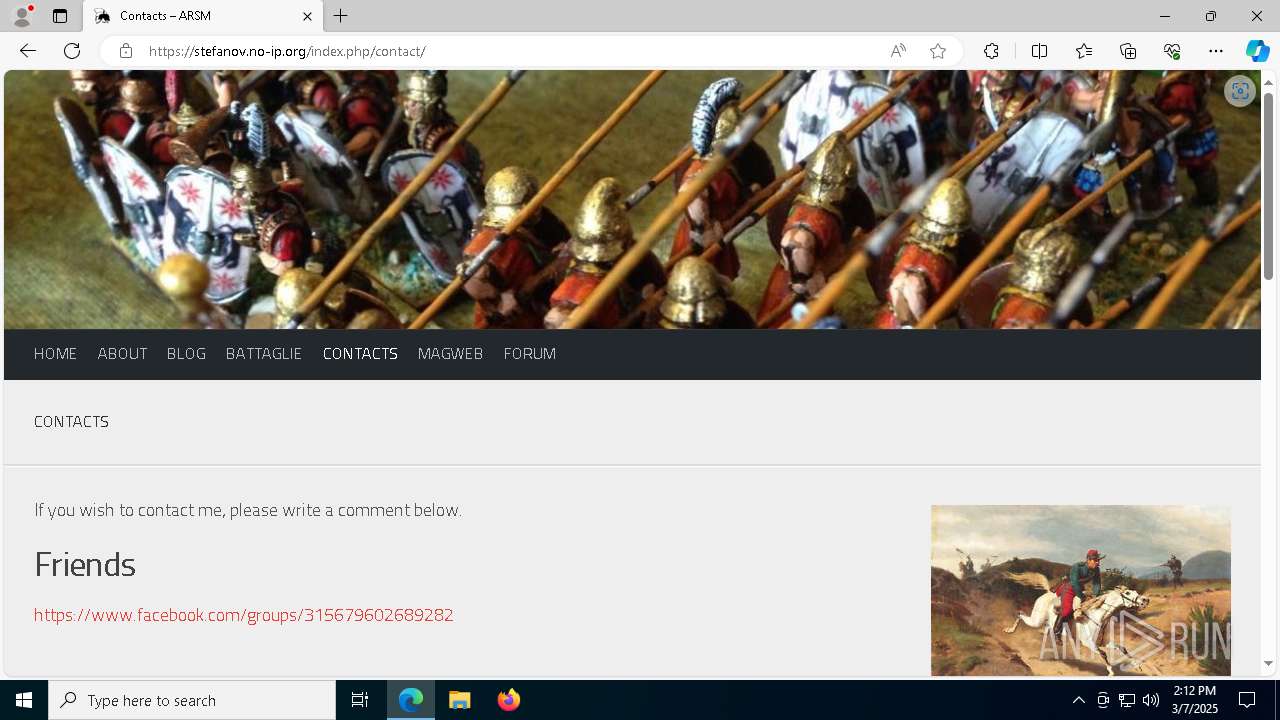Select the CONTACTS menu item

(360, 354)
